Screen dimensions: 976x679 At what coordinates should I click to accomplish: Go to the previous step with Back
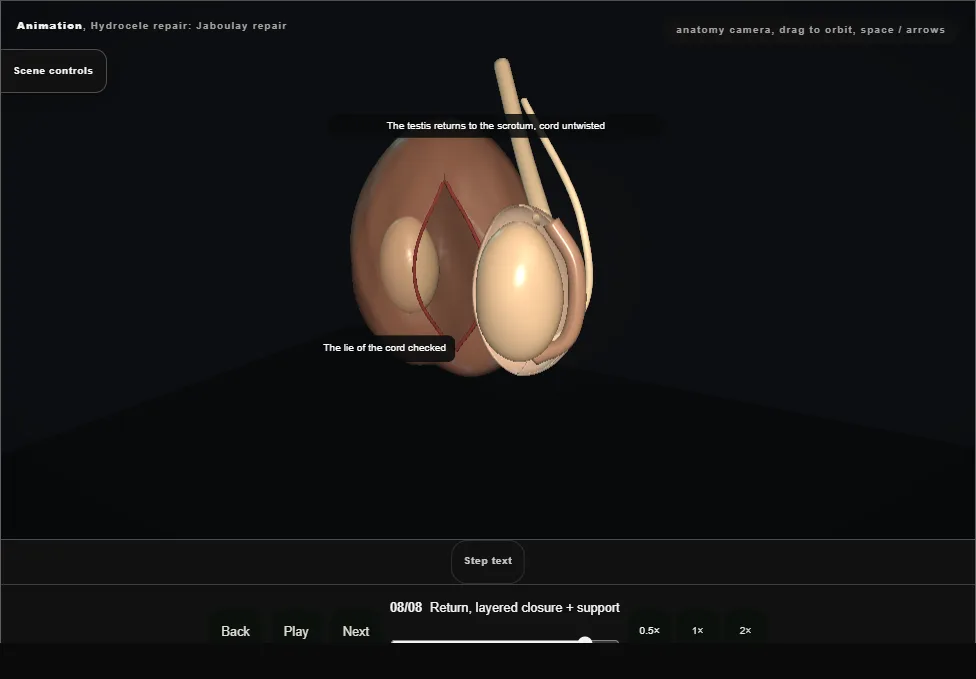(235, 631)
